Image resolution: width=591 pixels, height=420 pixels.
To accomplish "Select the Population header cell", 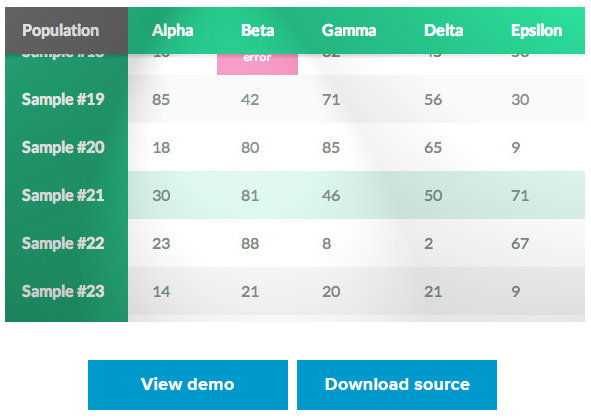I will click(x=66, y=31).
